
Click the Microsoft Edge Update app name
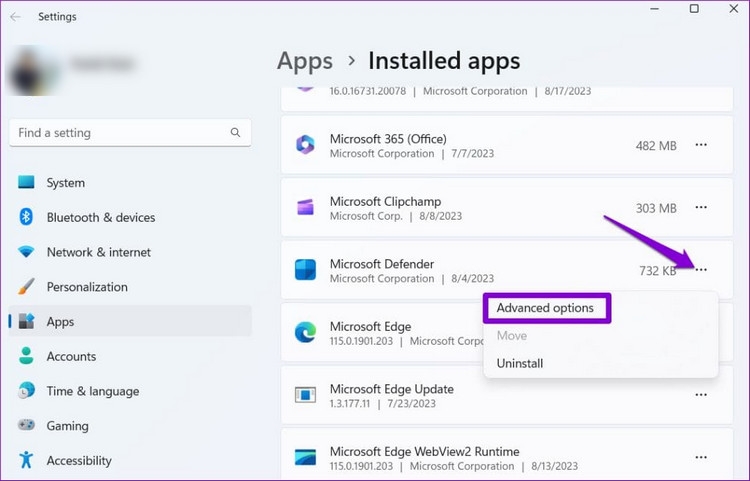(391, 389)
